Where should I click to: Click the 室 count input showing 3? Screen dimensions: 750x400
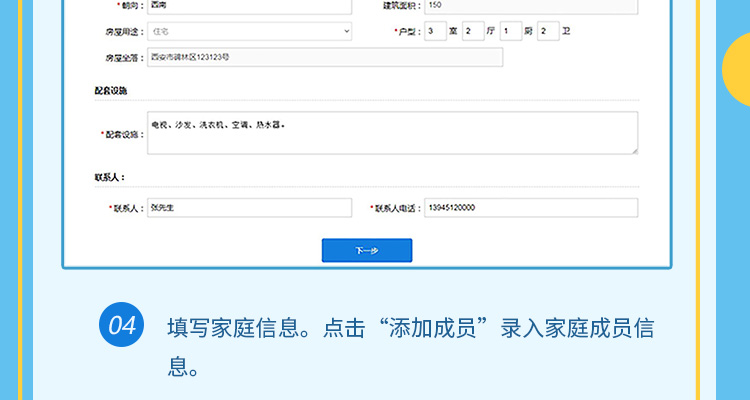tap(435, 31)
